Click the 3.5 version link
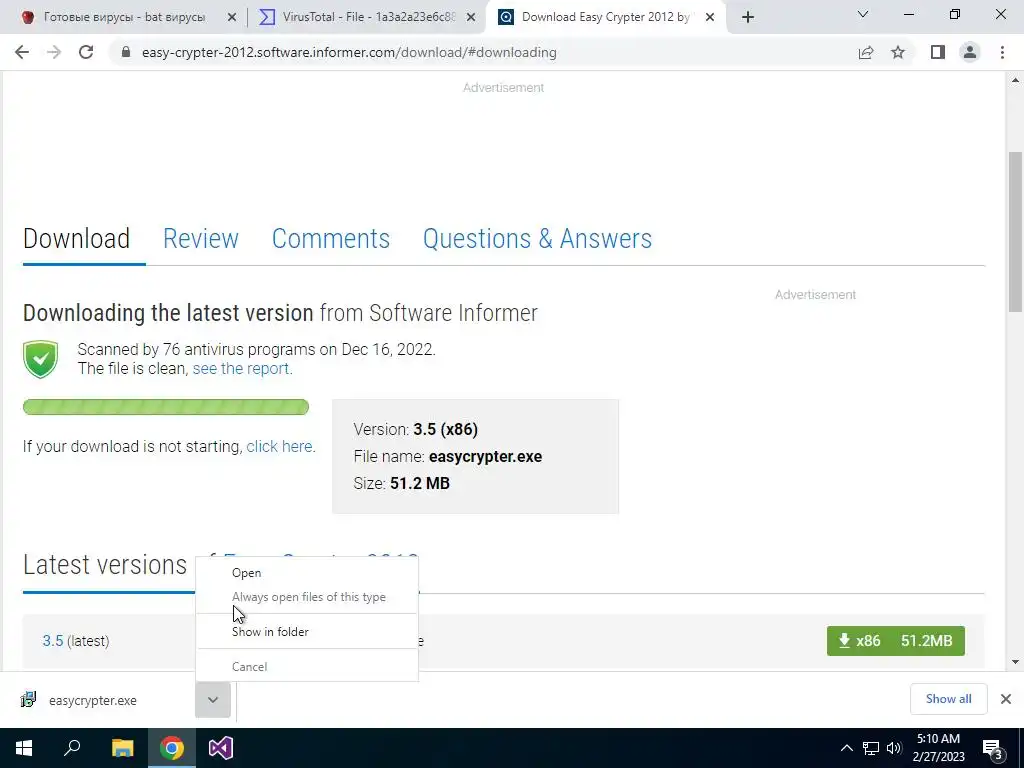Image resolution: width=1024 pixels, height=768 pixels. [x=53, y=641]
